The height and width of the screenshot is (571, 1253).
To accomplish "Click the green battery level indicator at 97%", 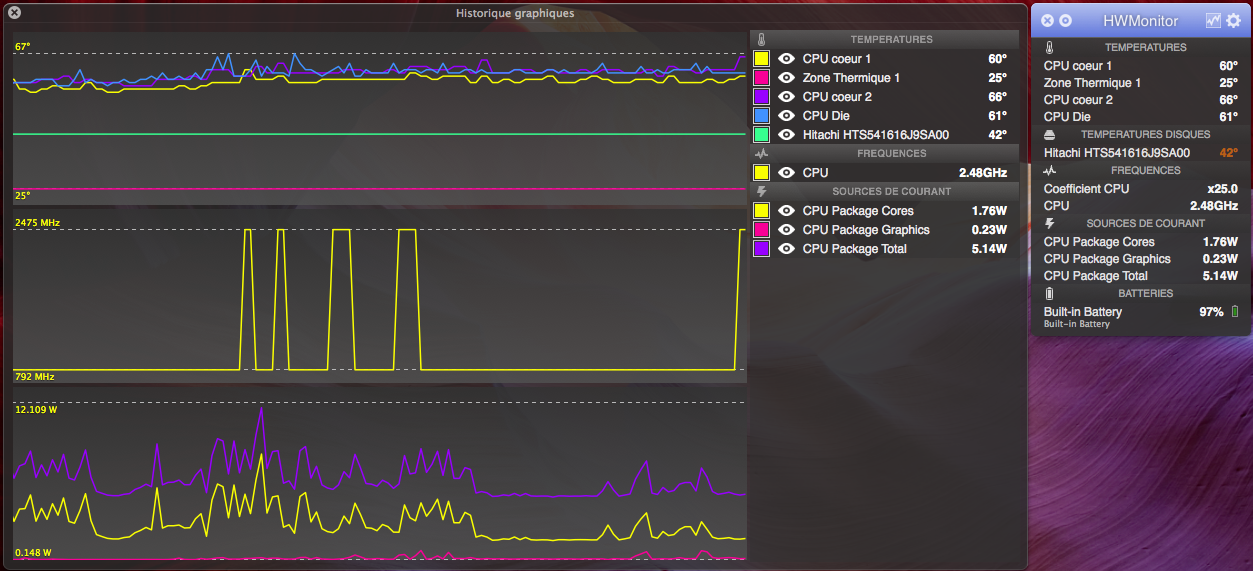I will pos(1234,312).
